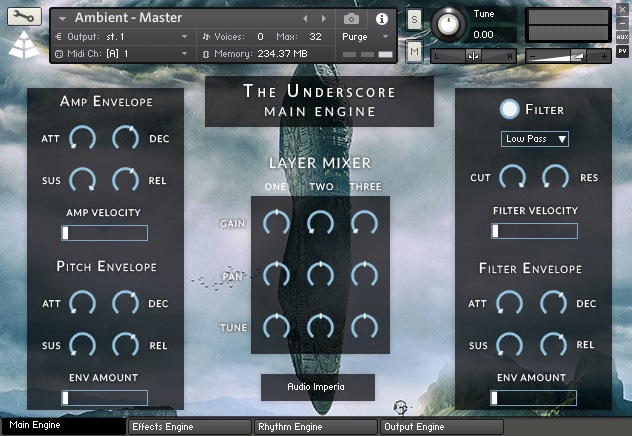632x436 pixels.
Task: Click Filter Envelope DEC knob
Action: pos(553,303)
